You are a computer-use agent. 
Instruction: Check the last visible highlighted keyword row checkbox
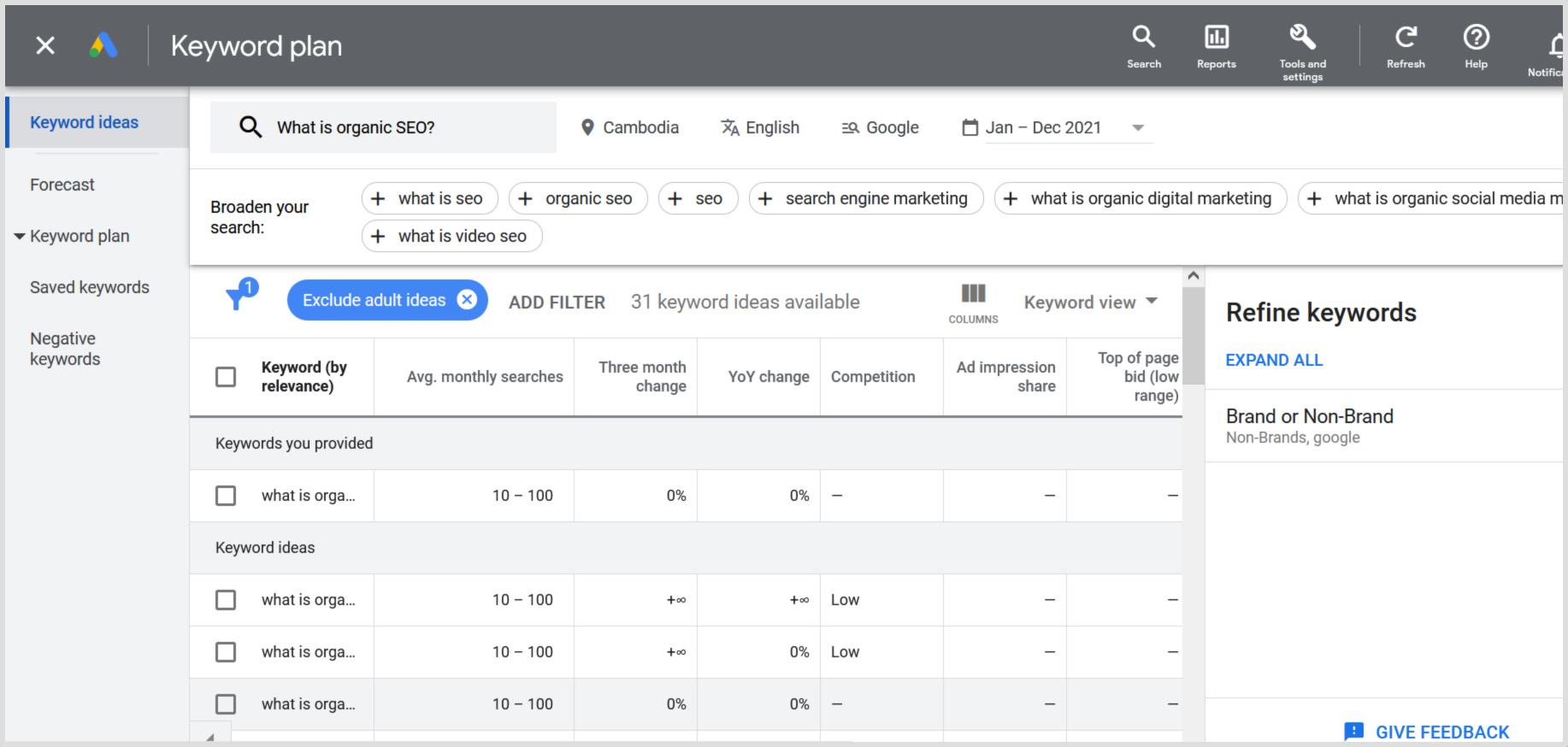[226, 704]
